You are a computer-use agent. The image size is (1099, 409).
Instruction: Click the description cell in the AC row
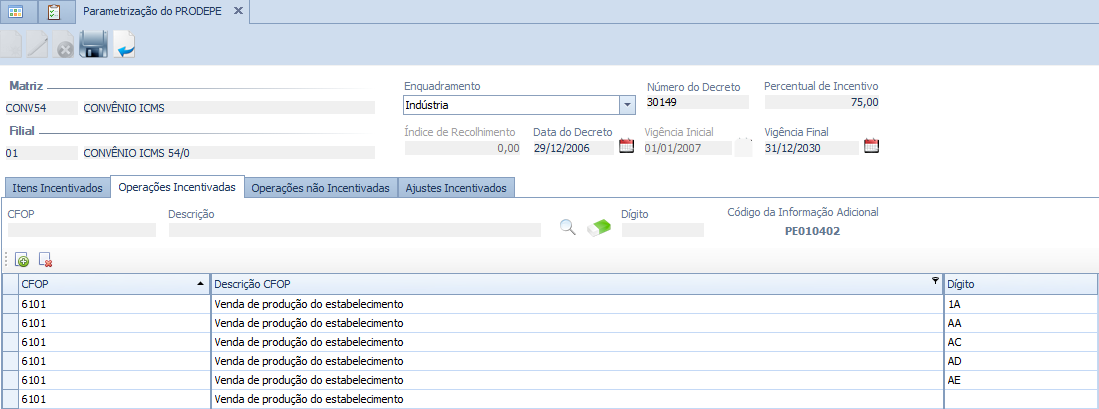(x=577, y=342)
